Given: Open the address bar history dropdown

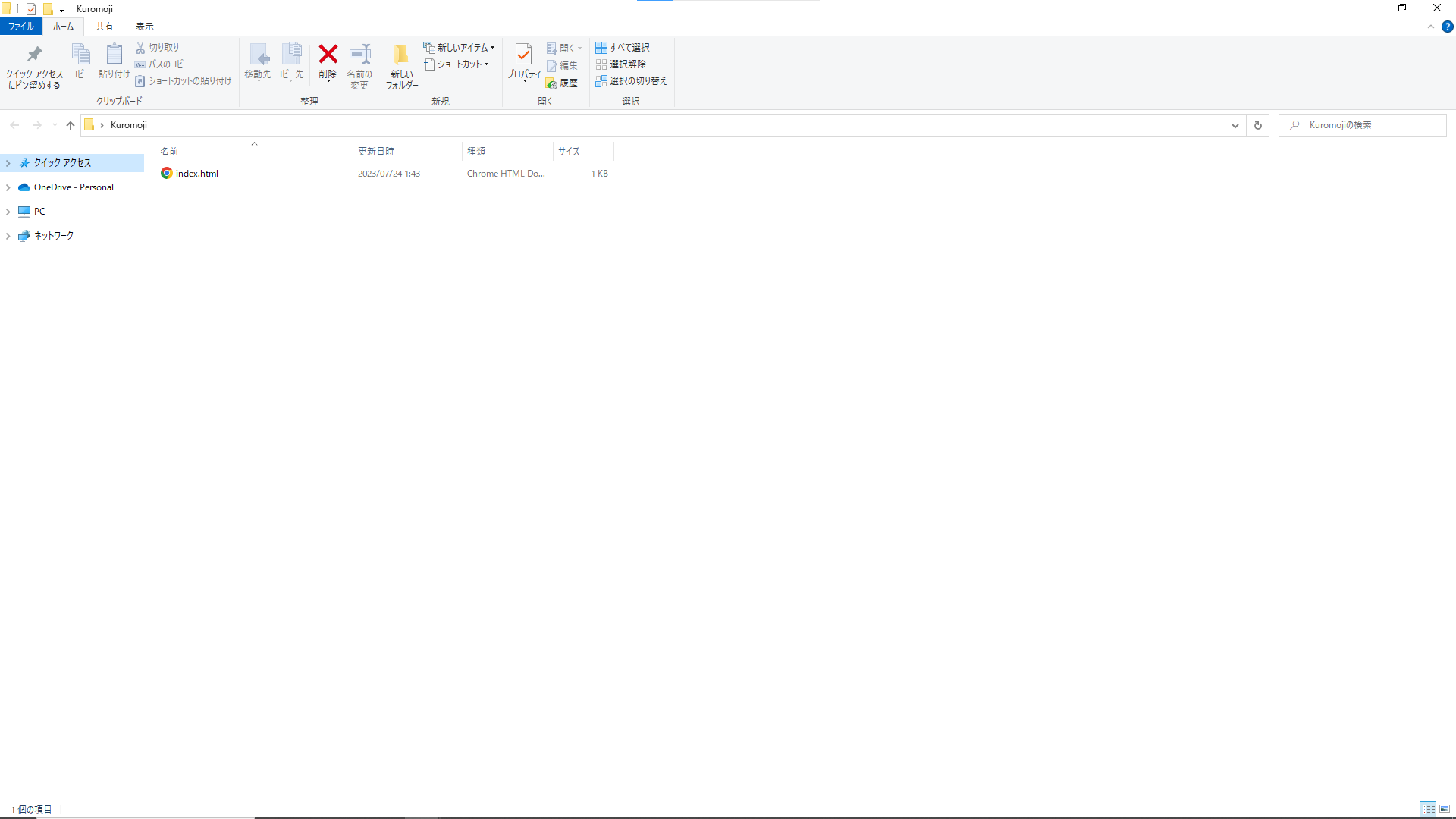Looking at the screenshot, I should [x=1235, y=125].
